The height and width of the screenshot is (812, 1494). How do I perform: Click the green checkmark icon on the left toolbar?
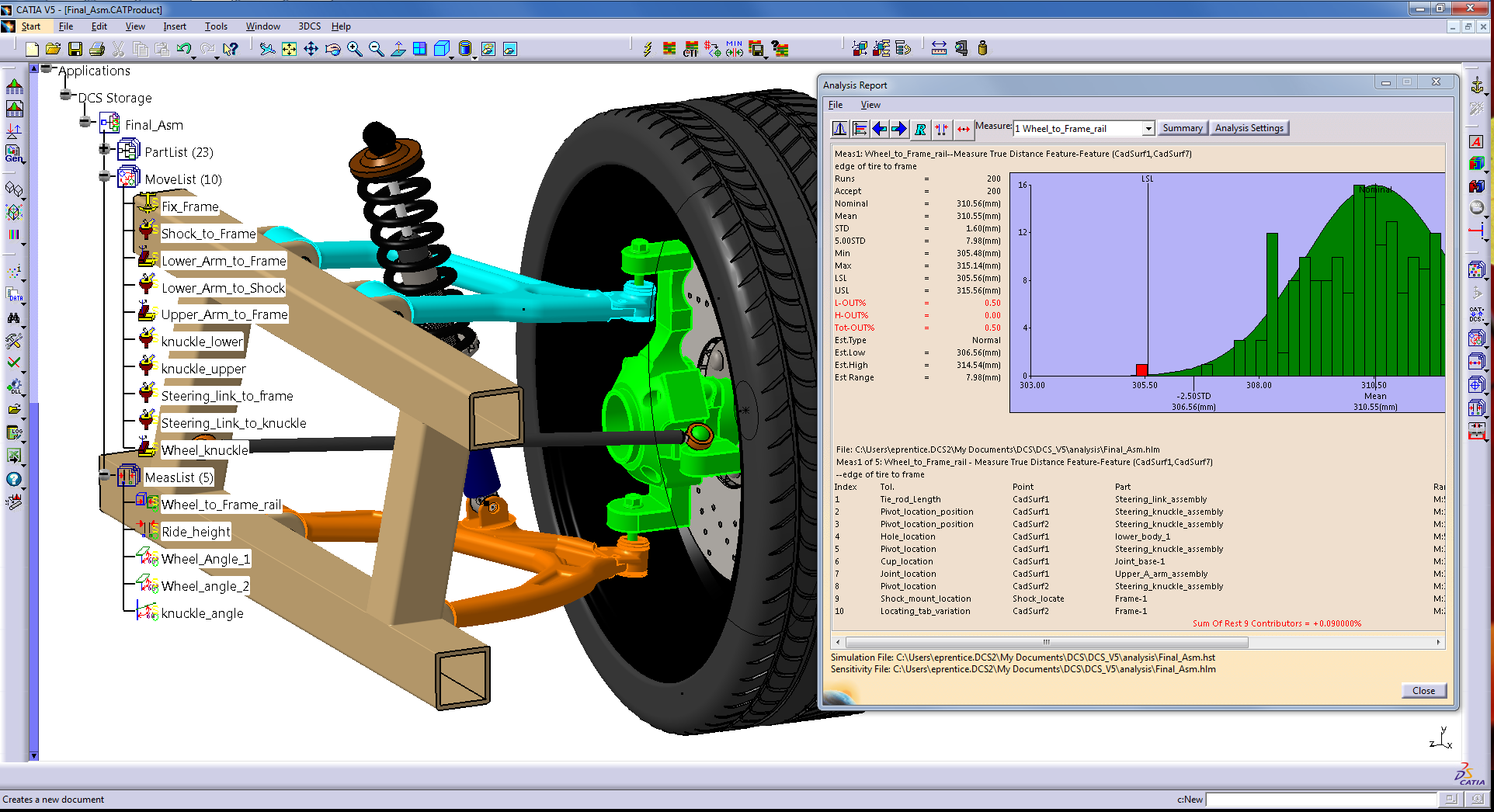point(14,363)
